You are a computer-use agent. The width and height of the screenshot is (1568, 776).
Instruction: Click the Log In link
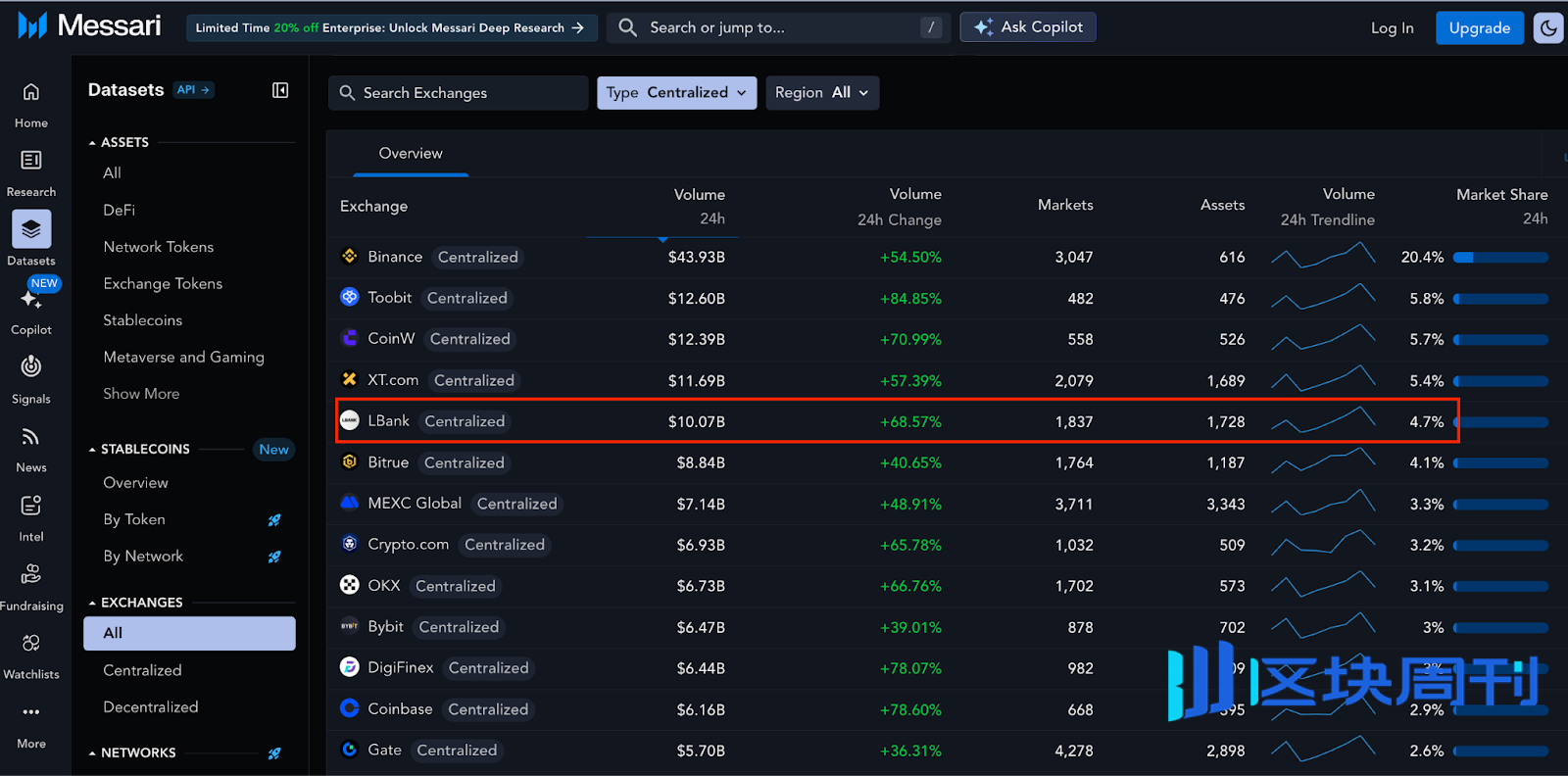click(1392, 28)
